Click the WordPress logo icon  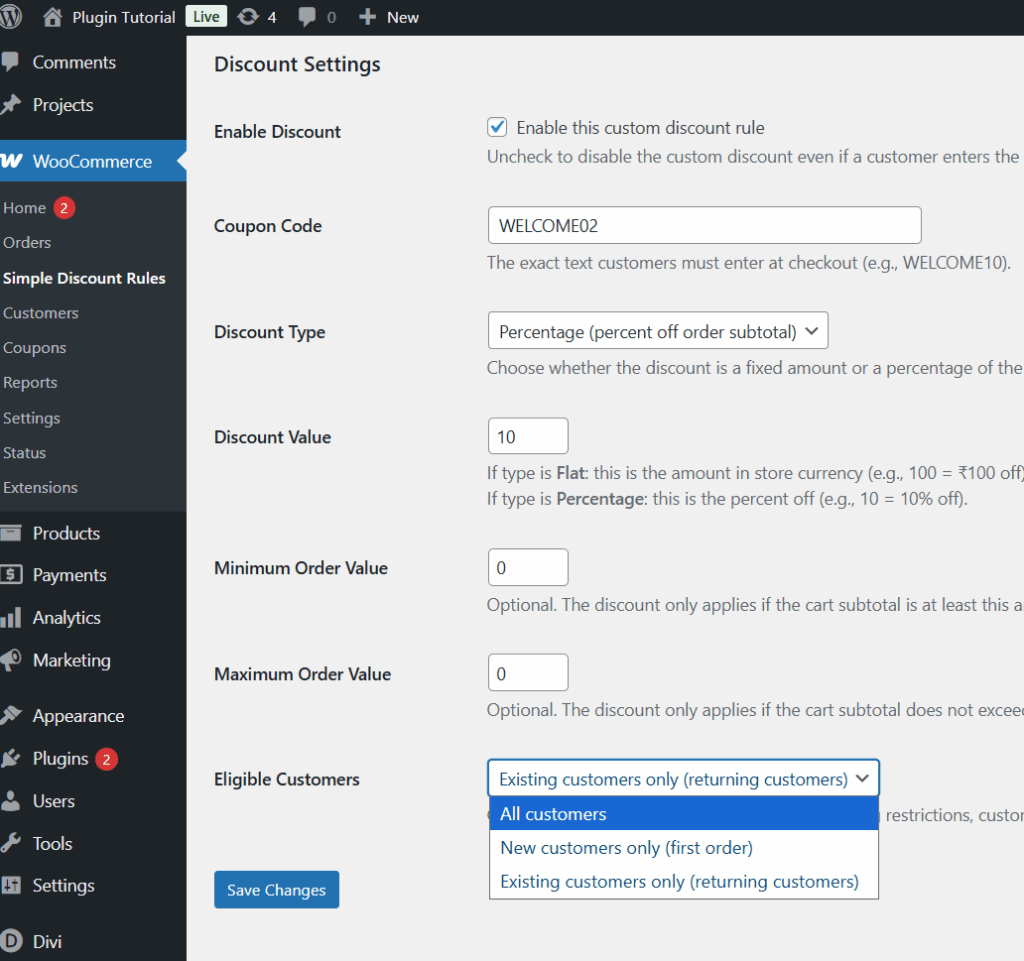pos(11,17)
